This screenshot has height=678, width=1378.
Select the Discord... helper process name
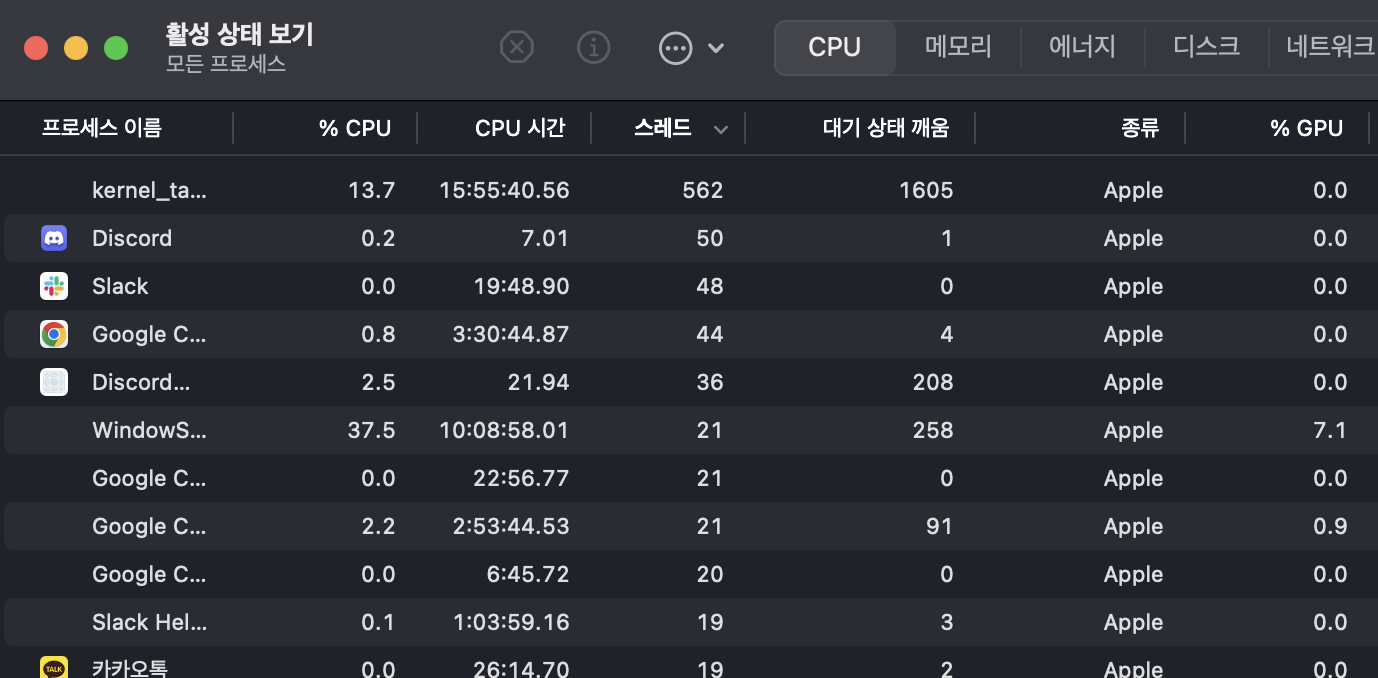141,382
